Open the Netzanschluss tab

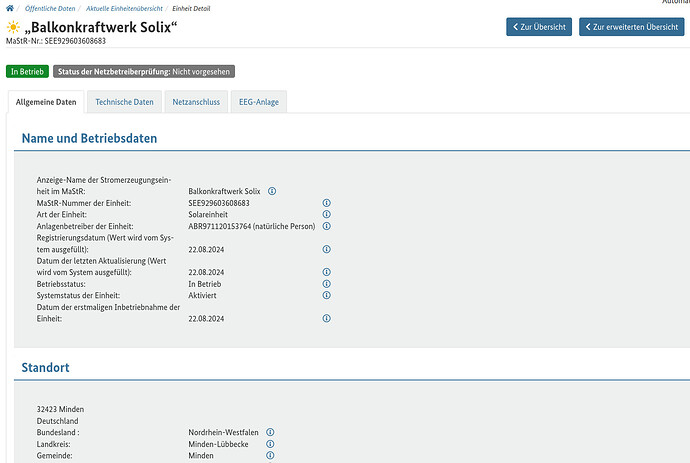click(x=196, y=102)
